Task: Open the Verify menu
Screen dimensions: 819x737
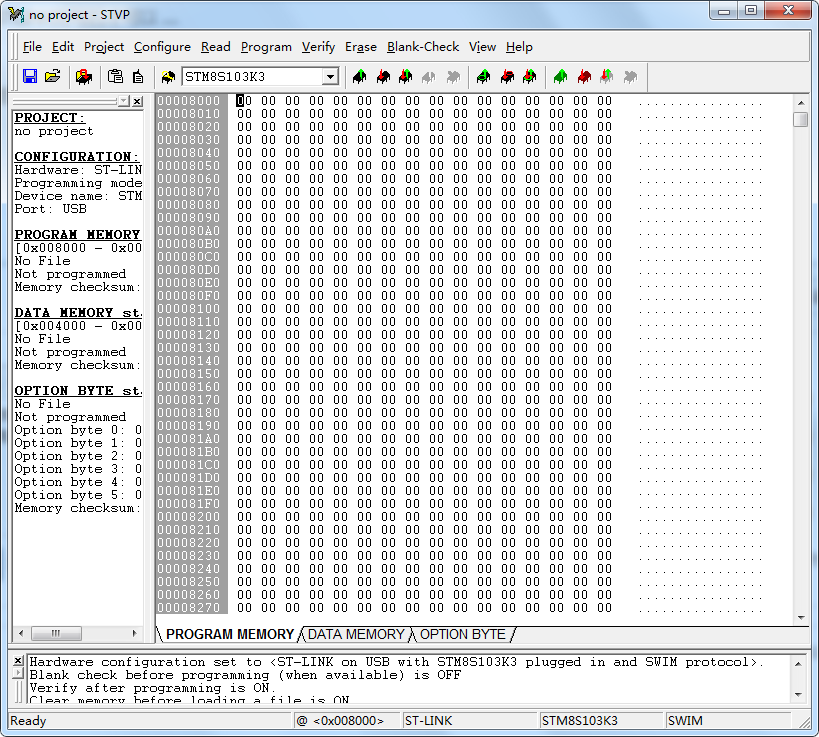Action: (x=318, y=47)
